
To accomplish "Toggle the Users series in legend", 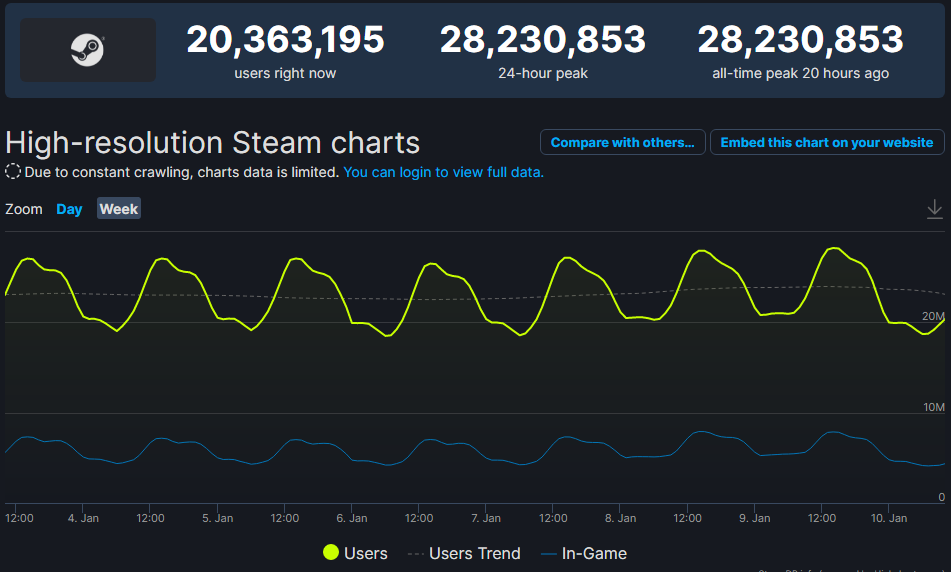I will point(355,553).
